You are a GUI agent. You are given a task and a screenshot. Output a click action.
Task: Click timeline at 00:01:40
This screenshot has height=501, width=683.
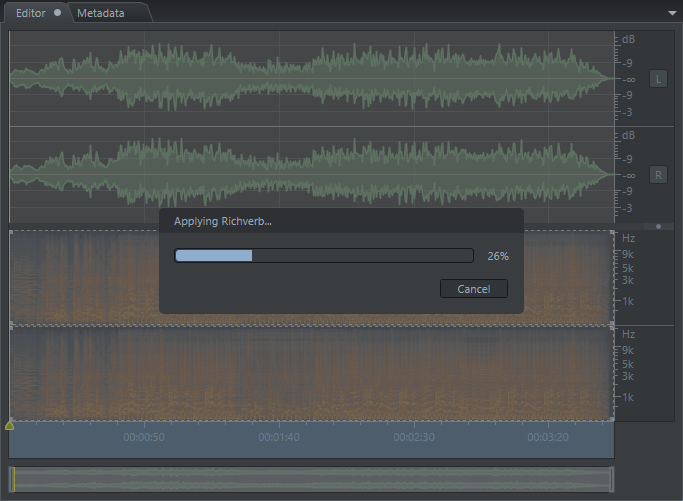pos(279,437)
